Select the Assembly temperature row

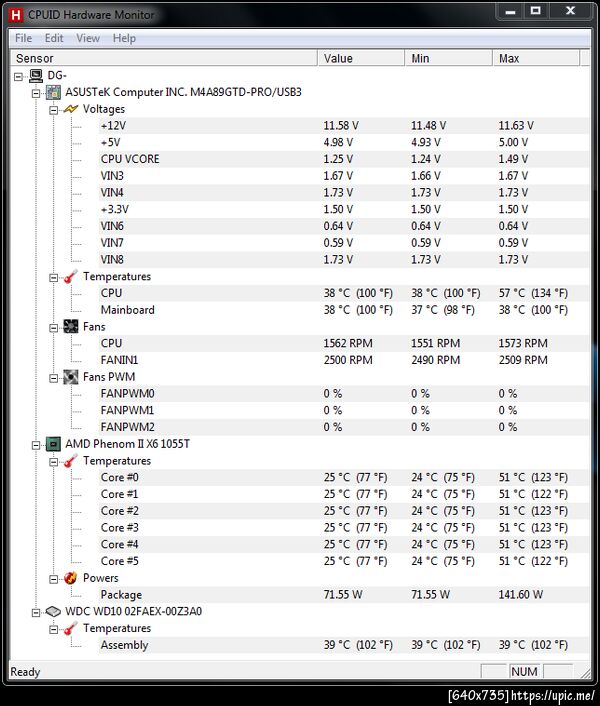click(344, 645)
